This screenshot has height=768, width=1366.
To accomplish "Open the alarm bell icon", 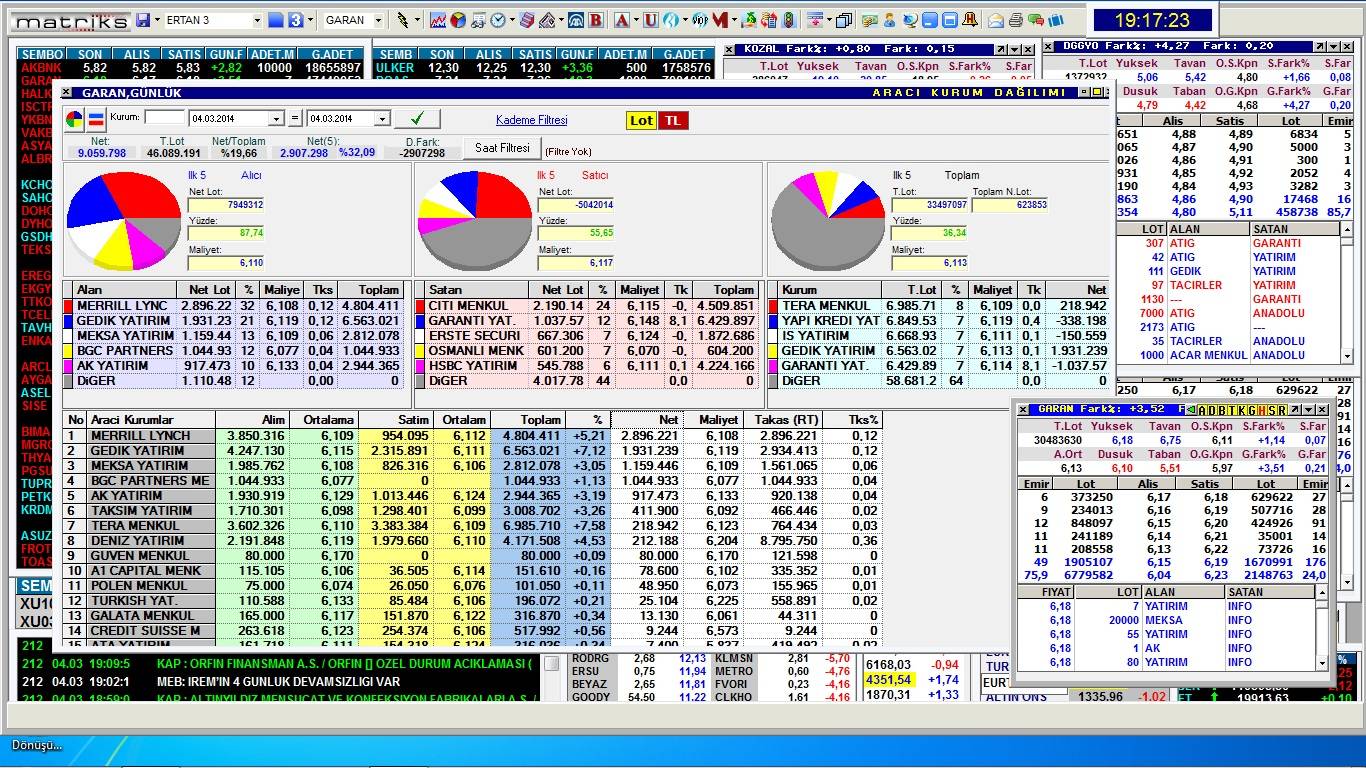I will [x=971, y=20].
